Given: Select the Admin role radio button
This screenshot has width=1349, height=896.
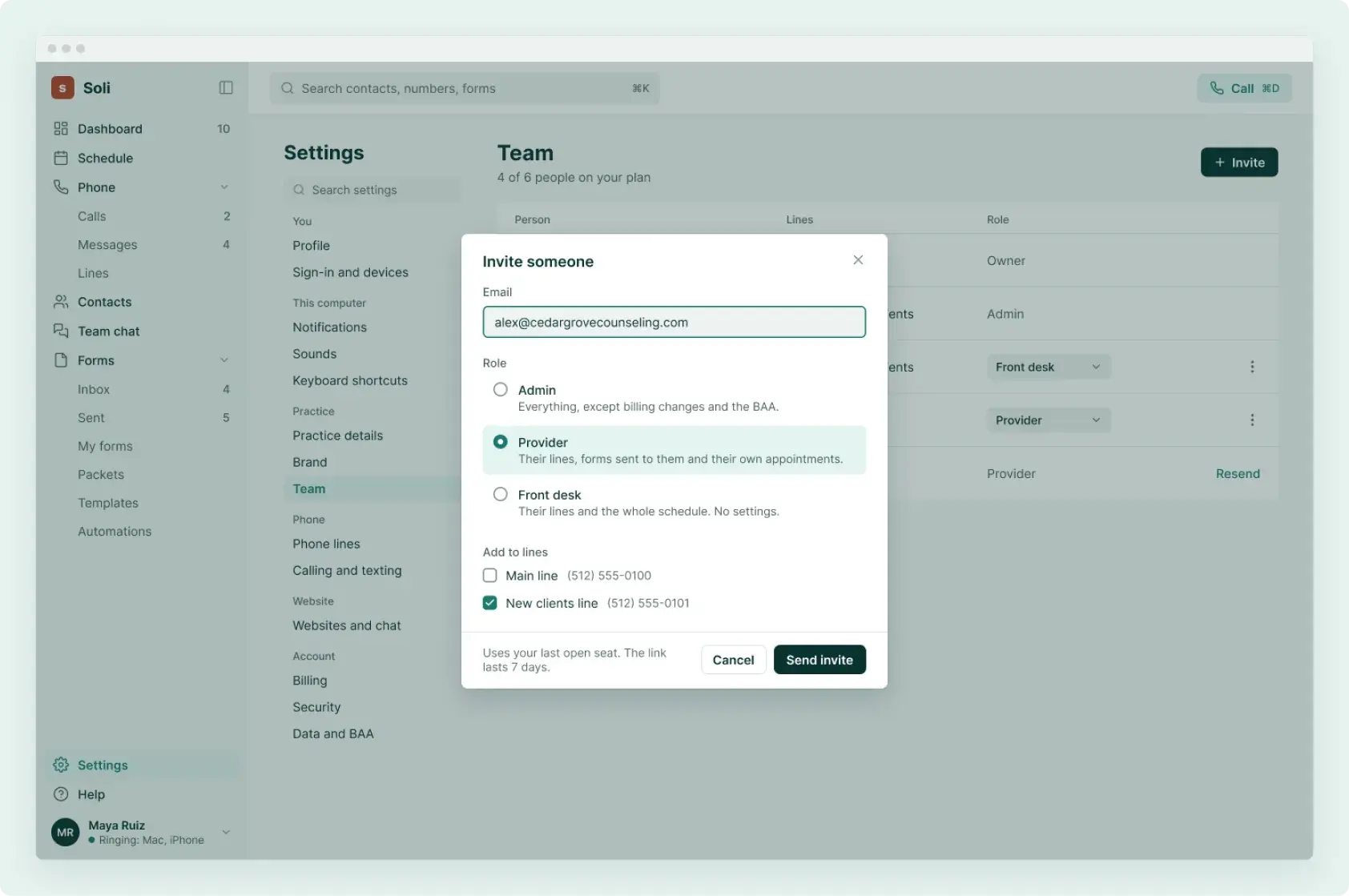Looking at the screenshot, I should pos(501,390).
